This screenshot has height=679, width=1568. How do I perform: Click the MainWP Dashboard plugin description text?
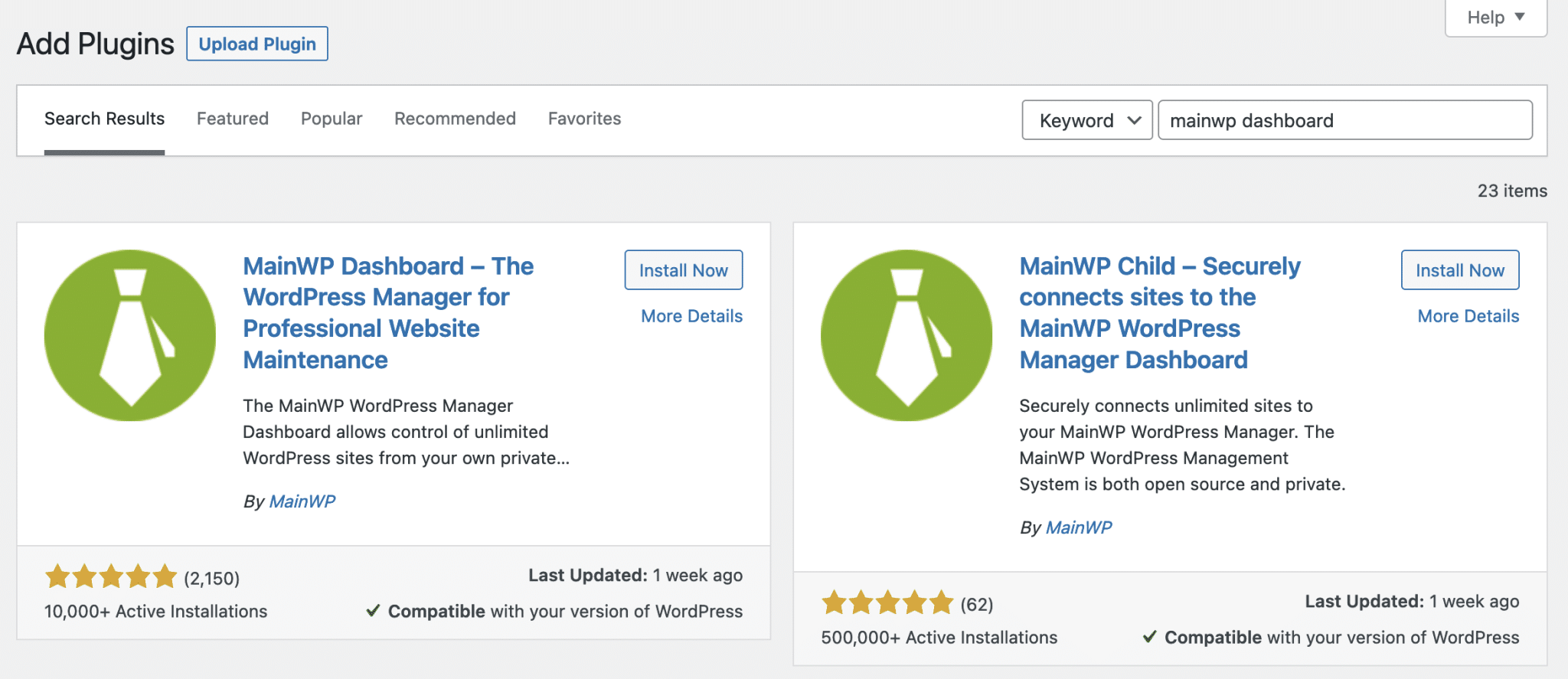click(407, 432)
